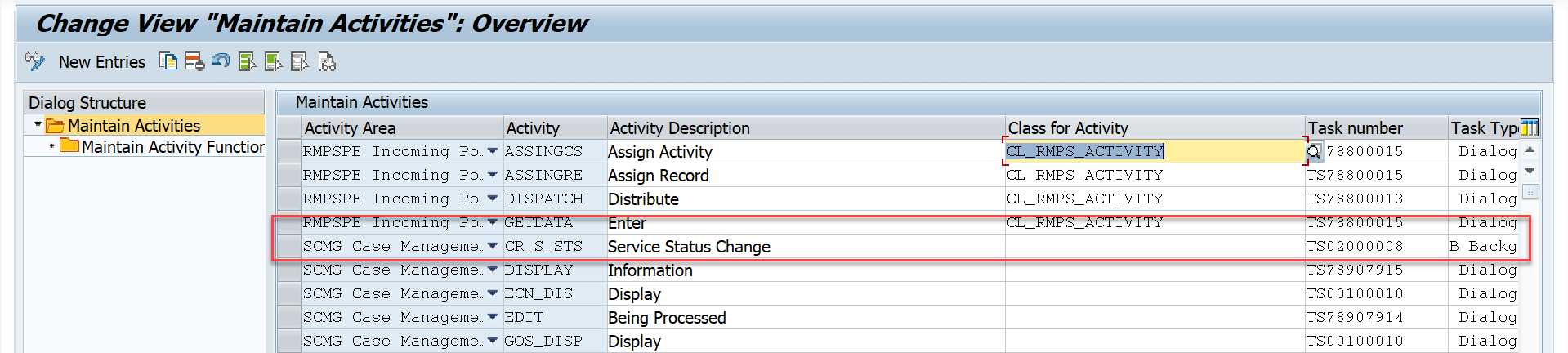1568x353 pixels.
Task: Select row marker for ASSINGCS activity
Action: [288, 151]
